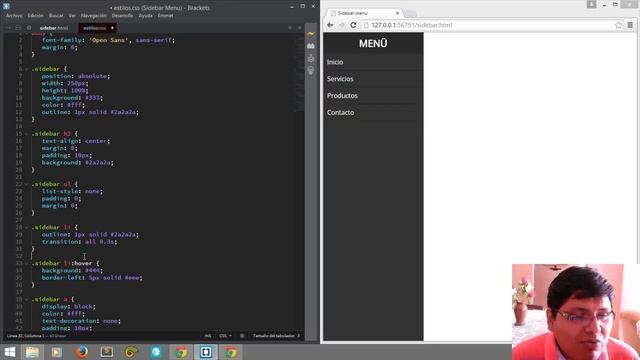
Task: Click the third icon in Brackets right toolbar
Action: tap(311, 58)
